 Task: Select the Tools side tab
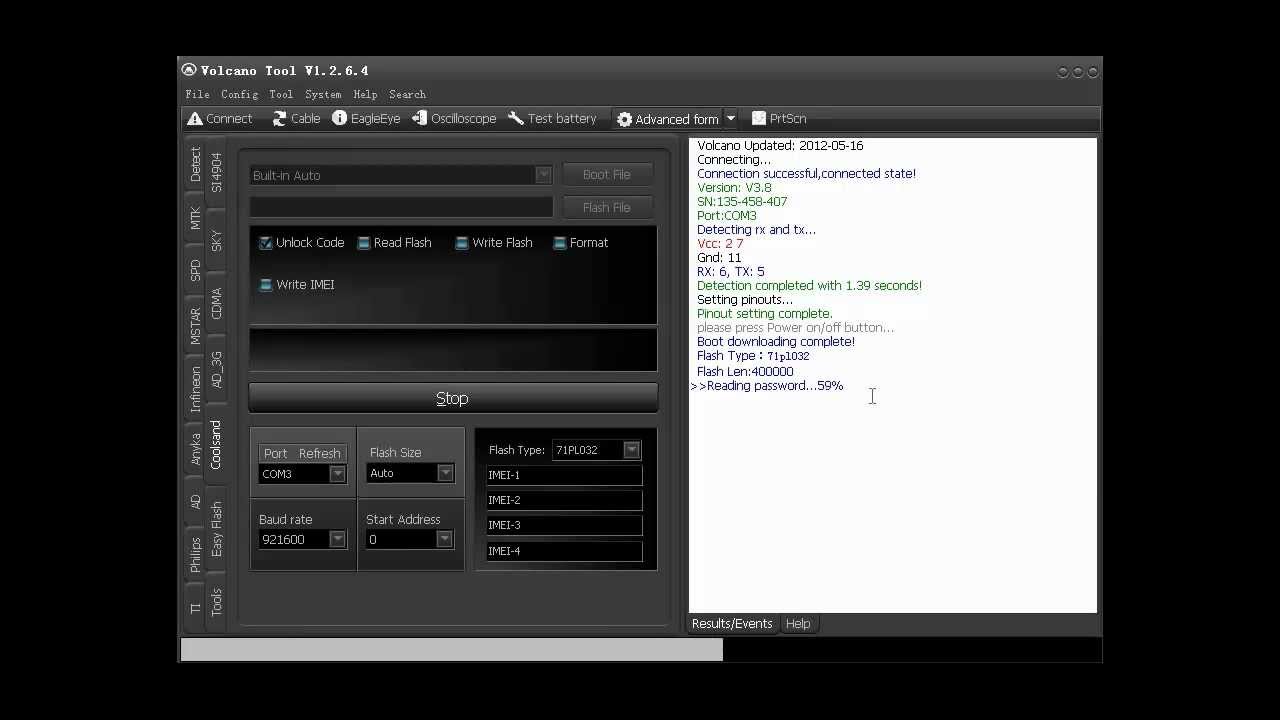[x=217, y=602]
